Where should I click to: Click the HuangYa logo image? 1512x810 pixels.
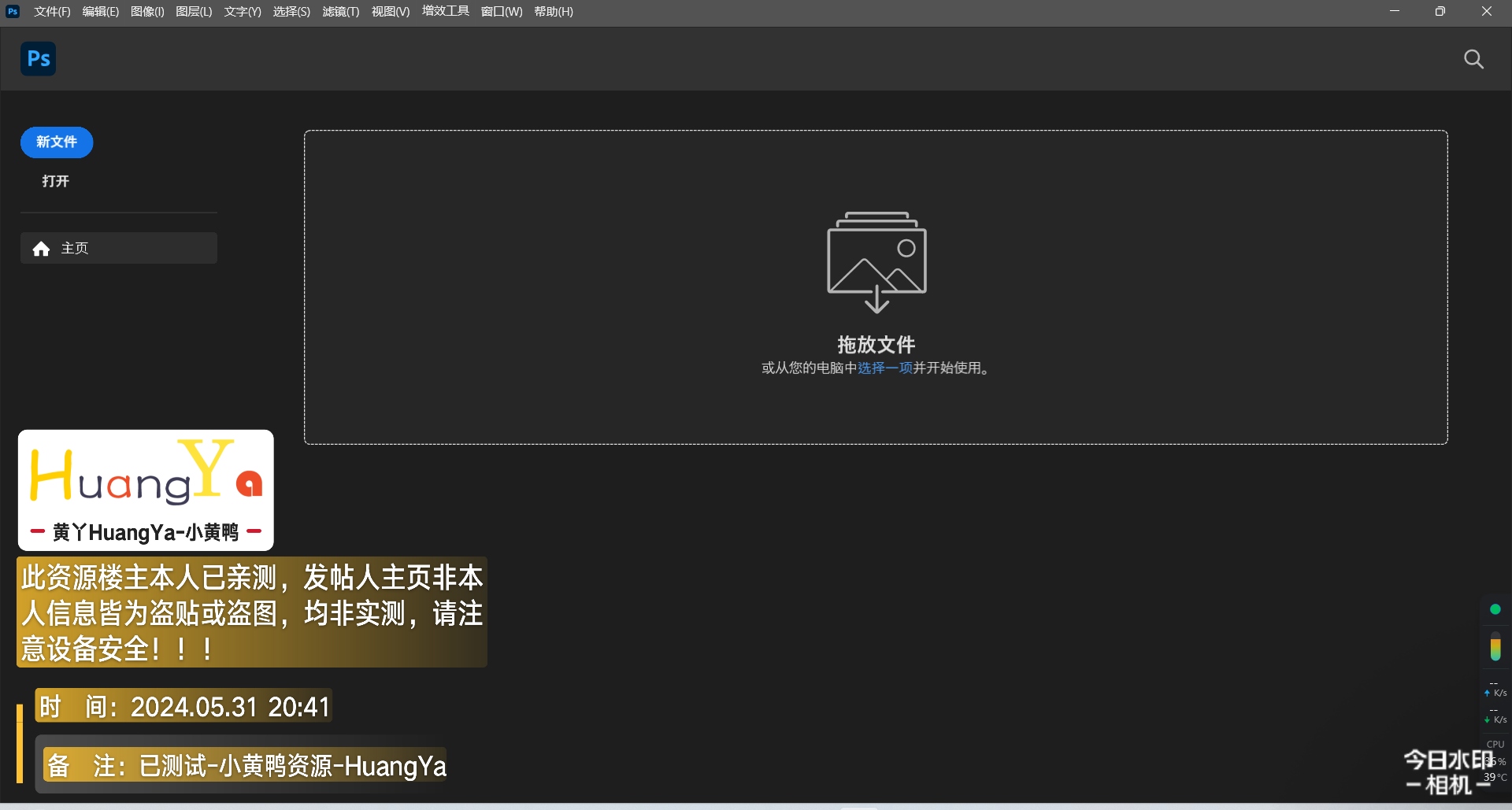point(146,490)
